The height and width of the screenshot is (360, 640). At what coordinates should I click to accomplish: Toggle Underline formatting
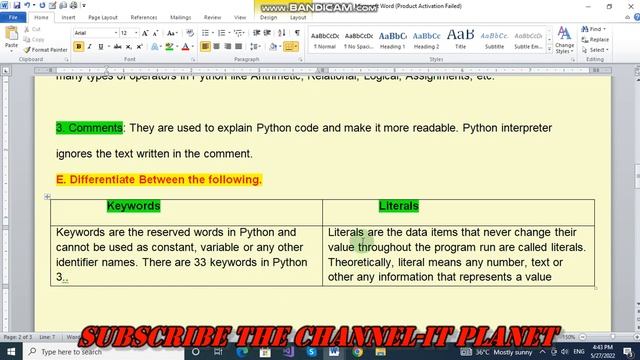click(x=100, y=47)
